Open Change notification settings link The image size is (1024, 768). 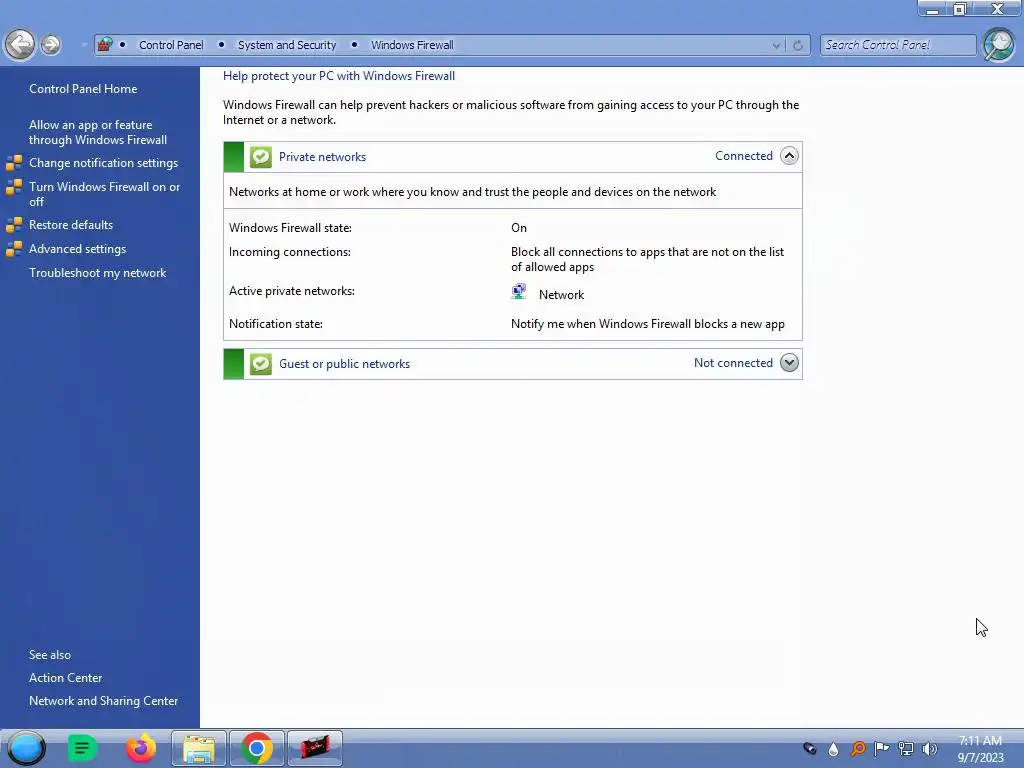(103, 163)
